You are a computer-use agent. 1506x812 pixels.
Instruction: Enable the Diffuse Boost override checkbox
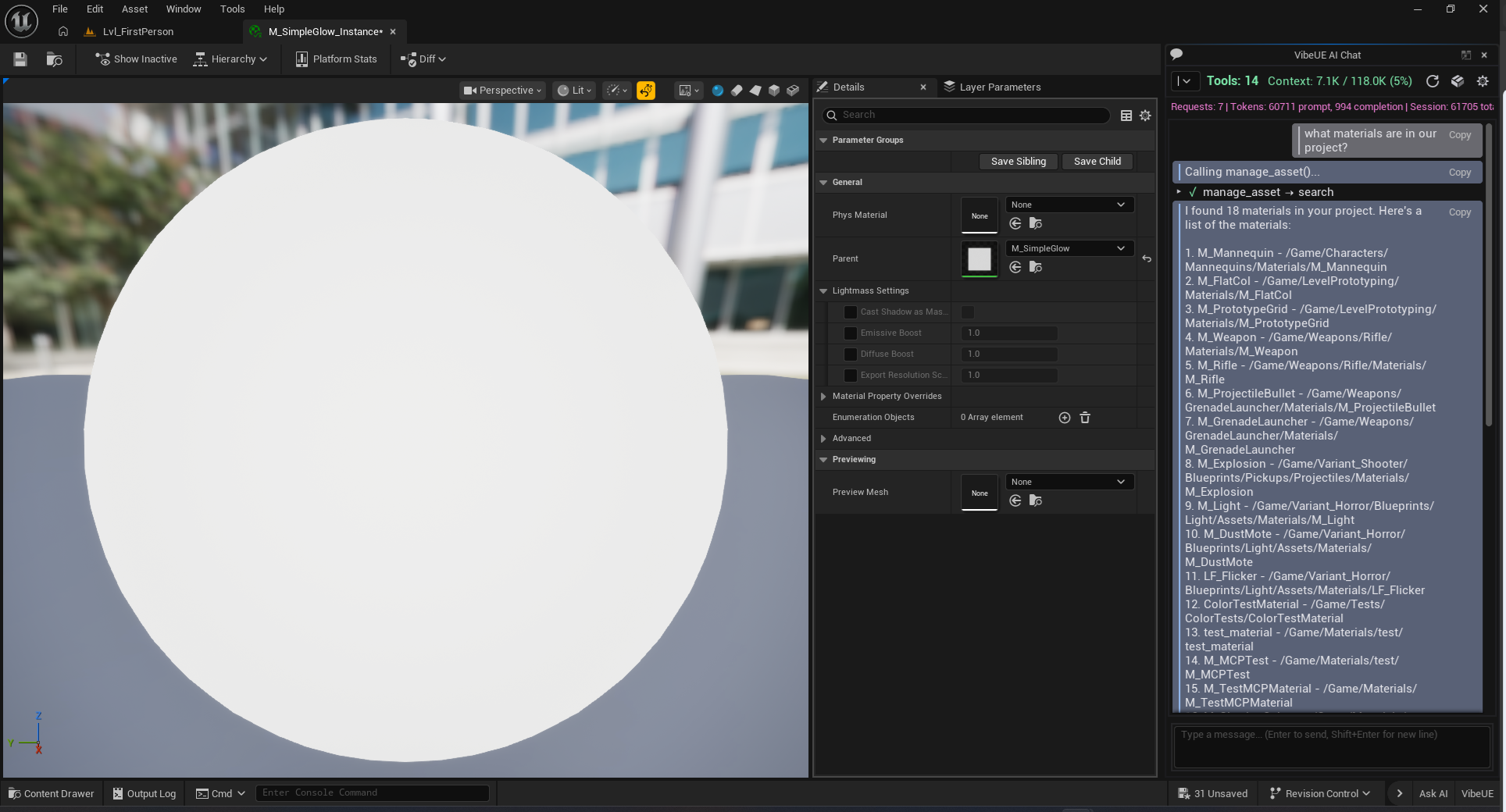tap(851, 354)
